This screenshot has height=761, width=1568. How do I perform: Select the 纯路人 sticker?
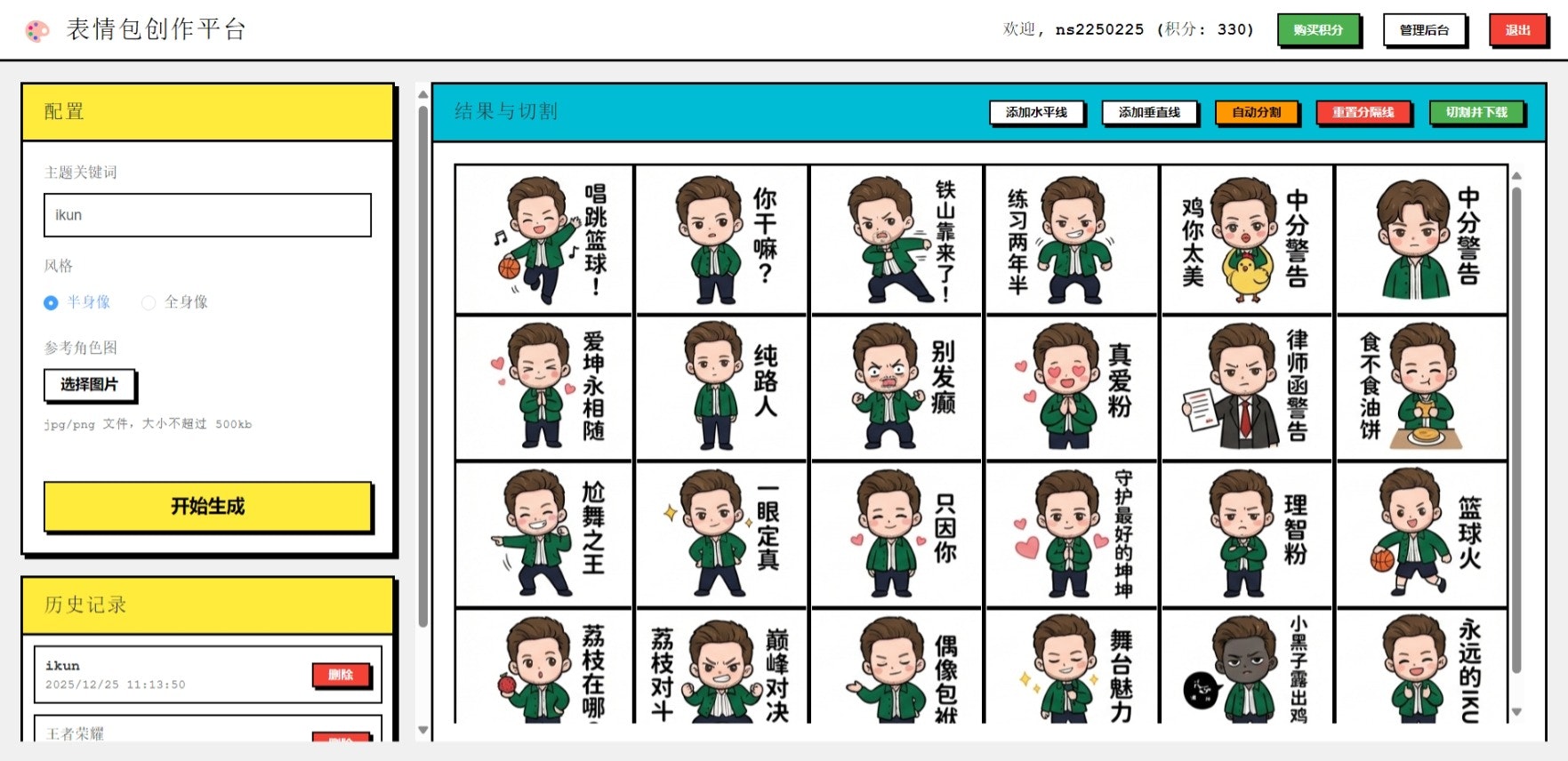(721, 388)
